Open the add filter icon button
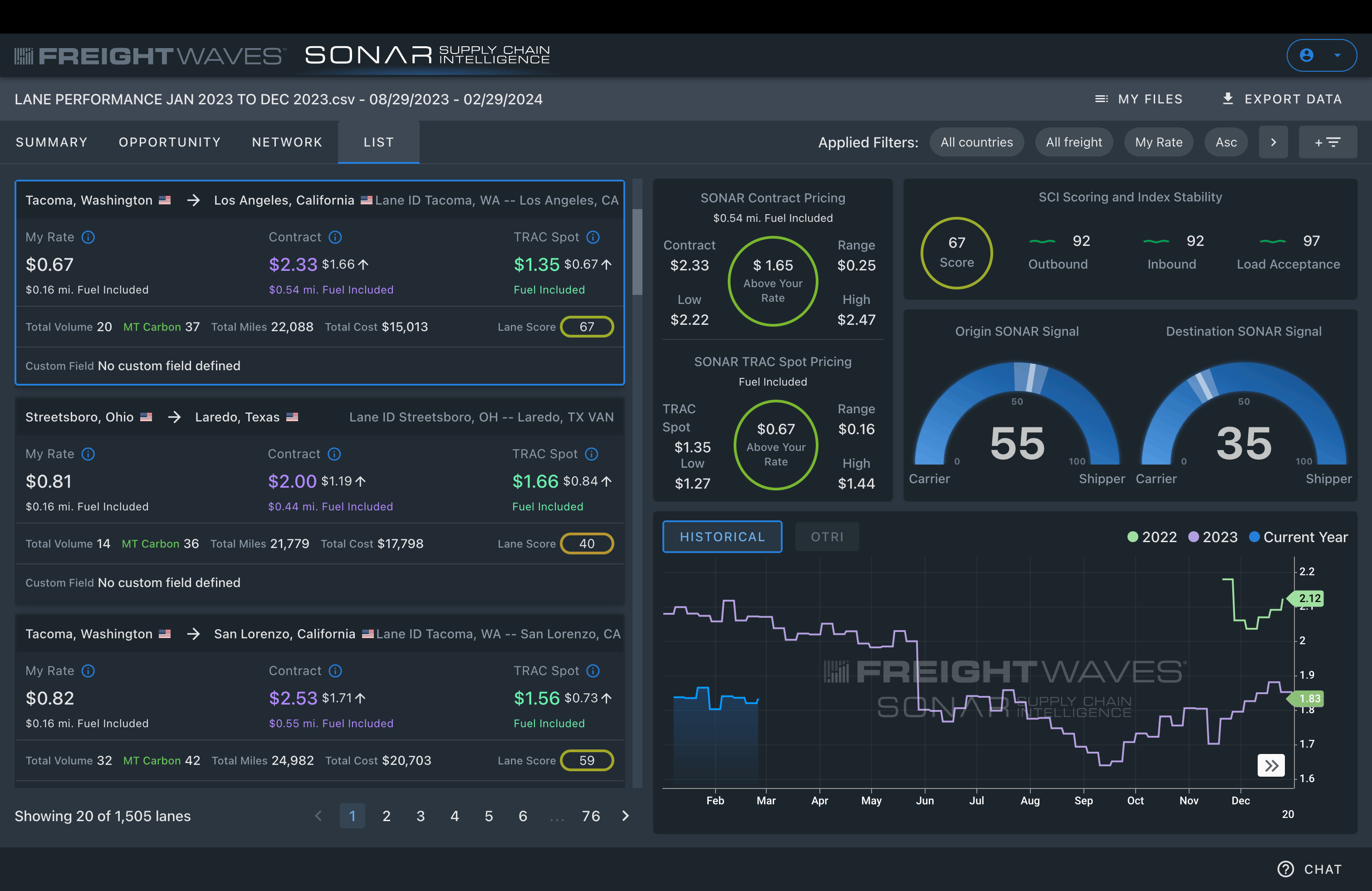The height and width of the screenshot is (891, 1372). 1328,142
